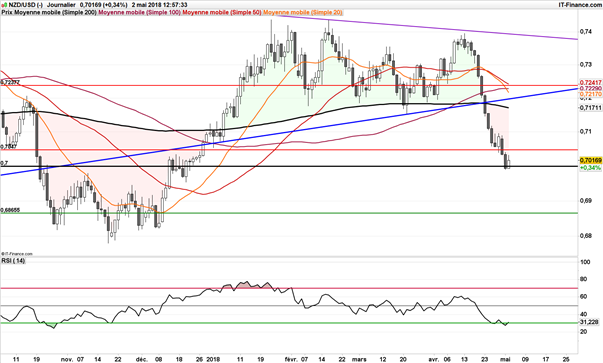Click the 31,228 RSI value tag
Image resolution: width=603 pixels, height=363 pixels.
pyautogui.click(x=590, y=322)
